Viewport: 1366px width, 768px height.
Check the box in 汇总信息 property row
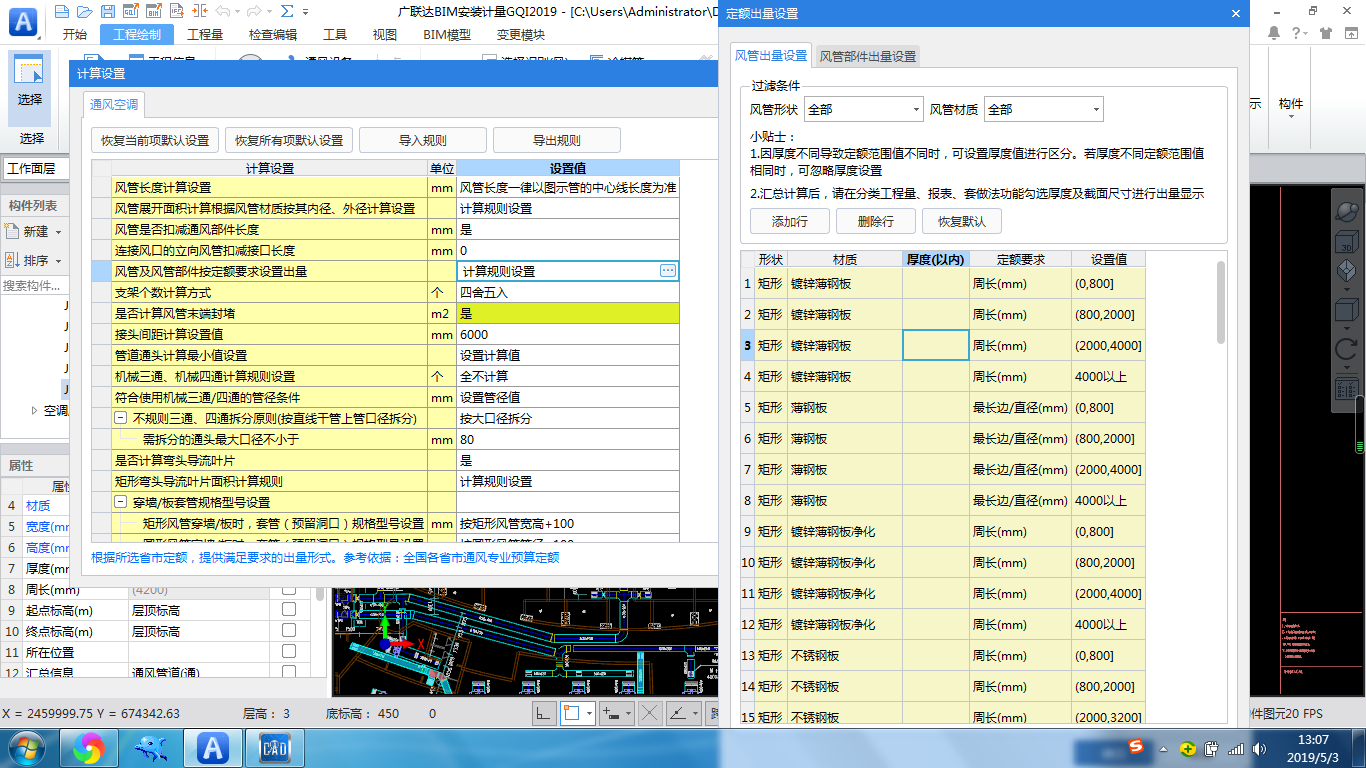pos(289,671)
